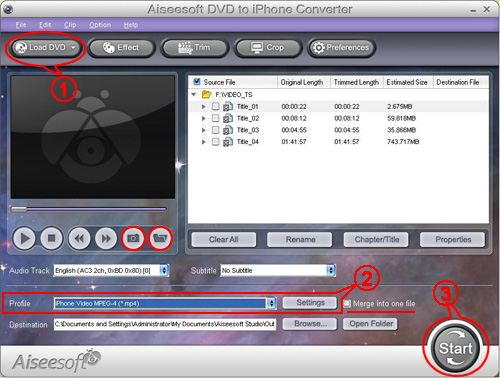
Task: Select the Title_01 file icon
Action: pos(228,106)
